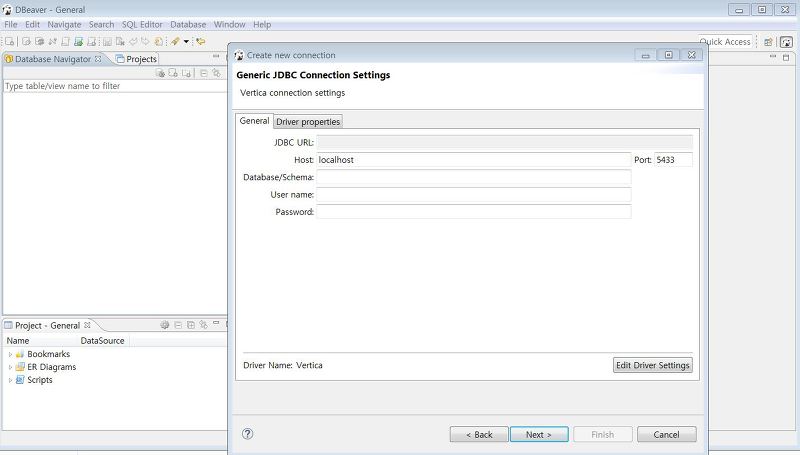The width and height of the screenshot is (800, 455).
Task: Maximize the Create new connection dialog
Action: [668, 55]
